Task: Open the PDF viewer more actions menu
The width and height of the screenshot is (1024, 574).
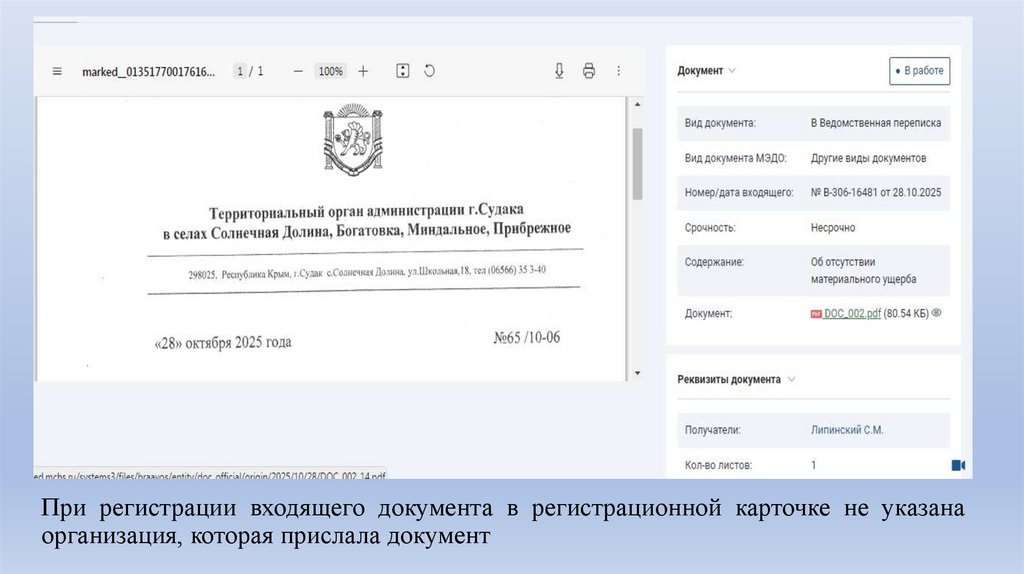Action: tap(618, 71)
